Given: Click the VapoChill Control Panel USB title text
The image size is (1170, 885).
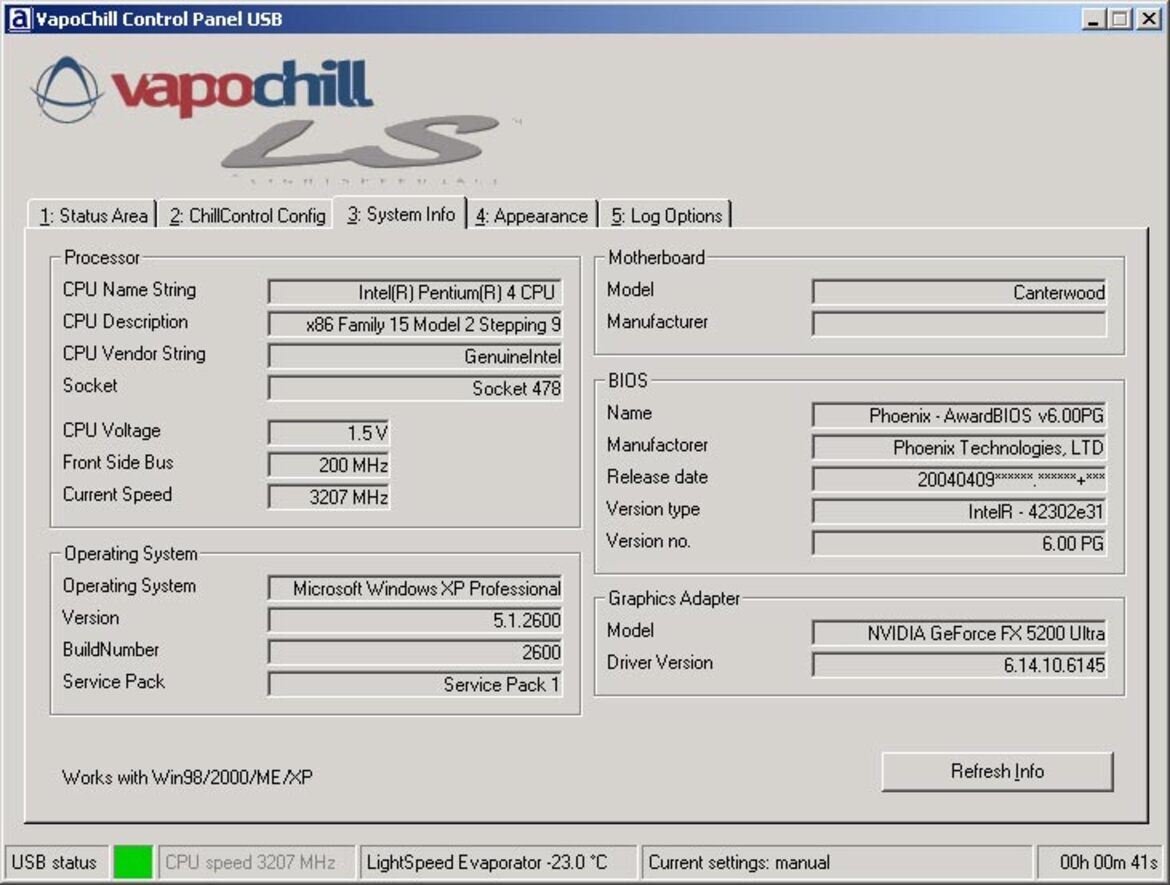Looking at the screenshot, I should pos(159,19).
